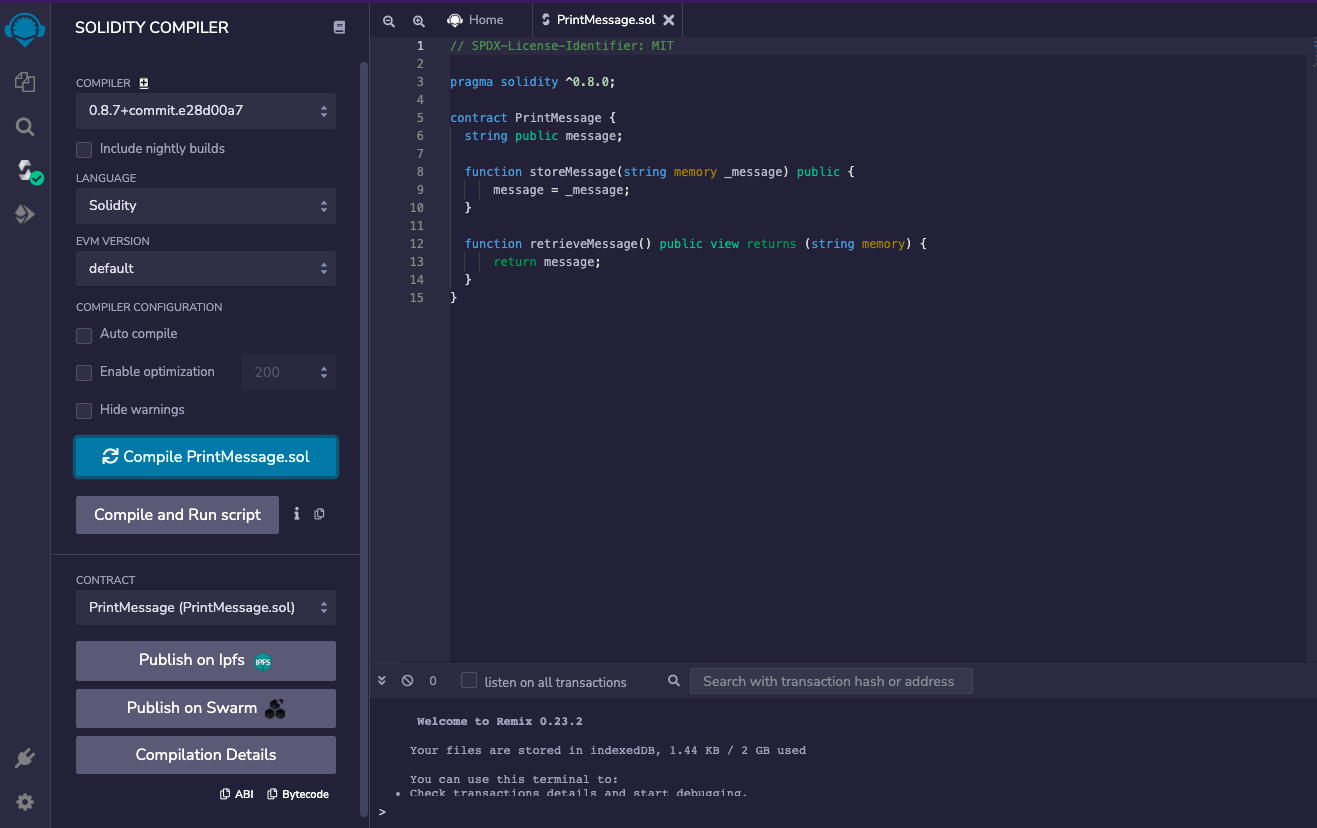Open the Contract dropdown PrintMessage (PrintMessage.sol)
This screenshot has height=828, width=1317.
pos(206,608)
